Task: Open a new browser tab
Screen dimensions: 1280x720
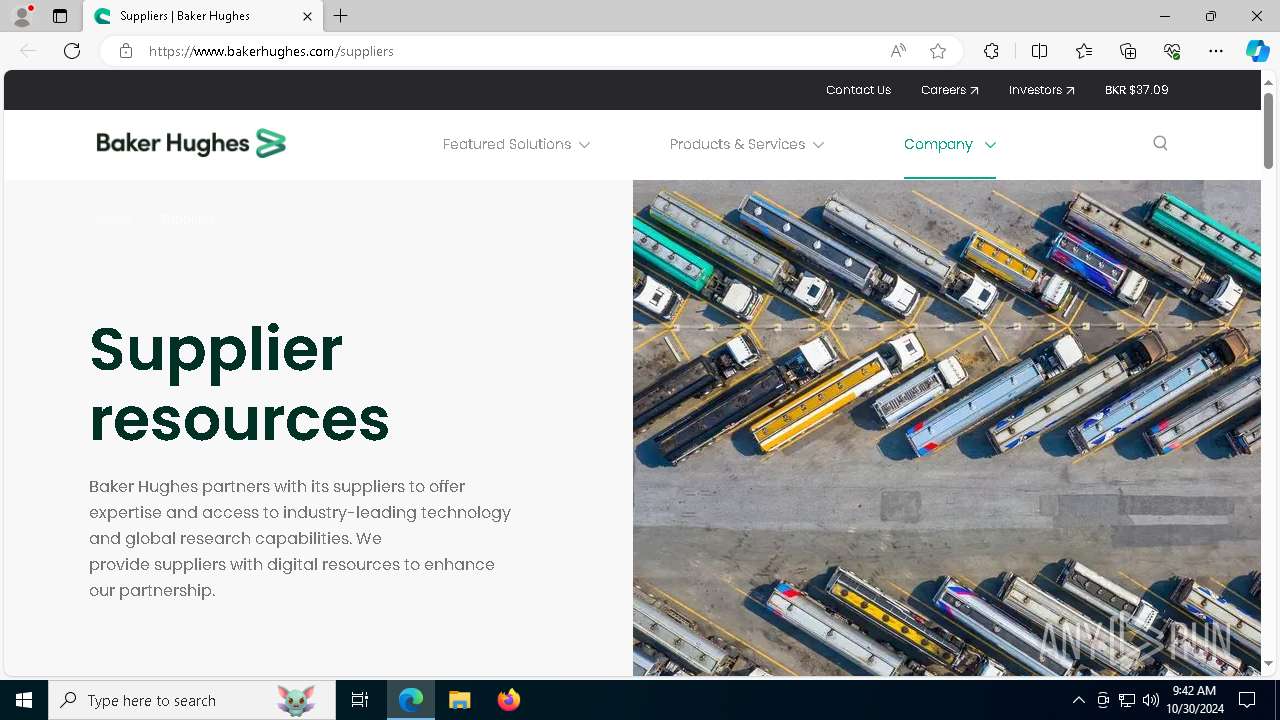Action: point(341,16)
